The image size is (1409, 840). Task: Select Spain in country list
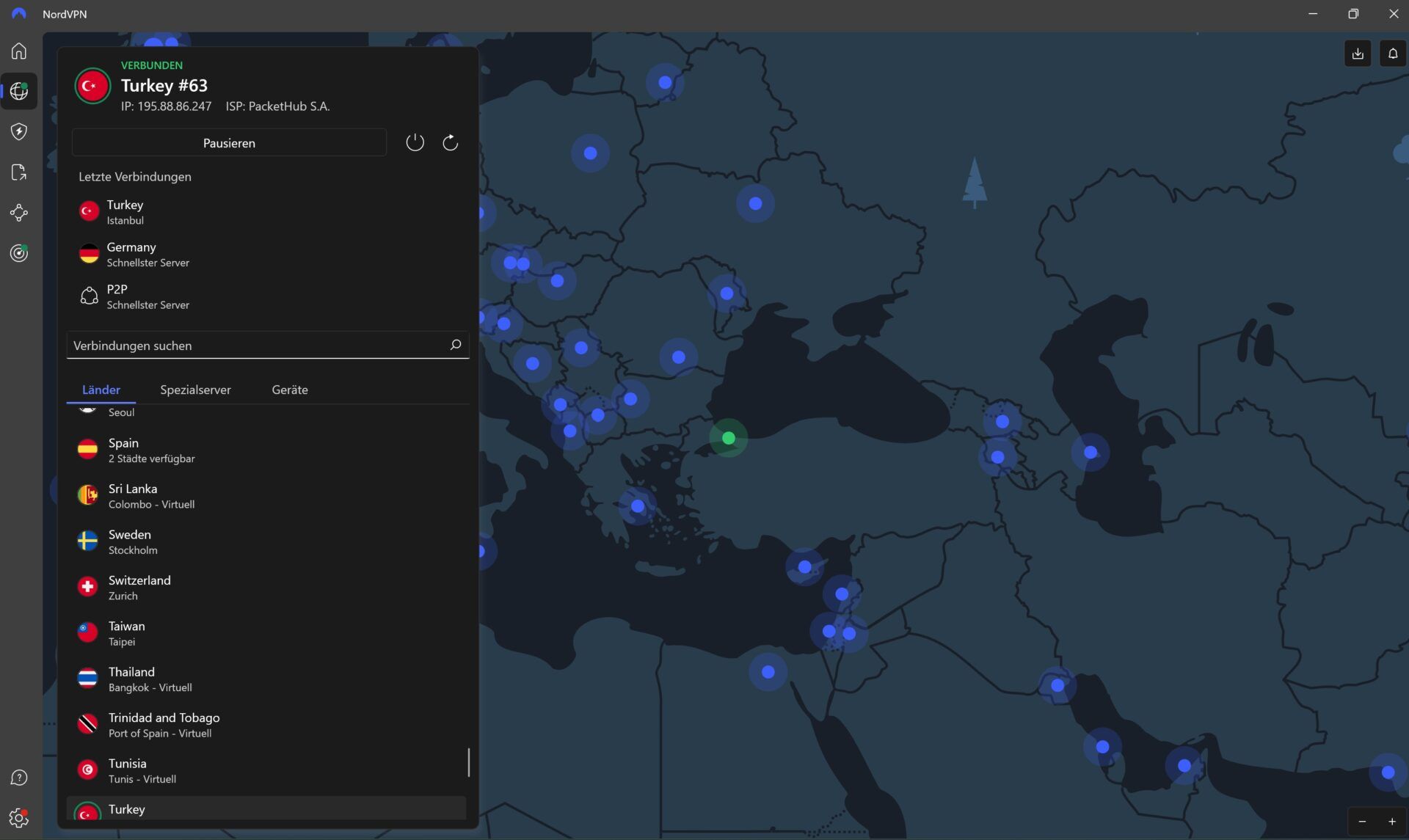point(266,450)
